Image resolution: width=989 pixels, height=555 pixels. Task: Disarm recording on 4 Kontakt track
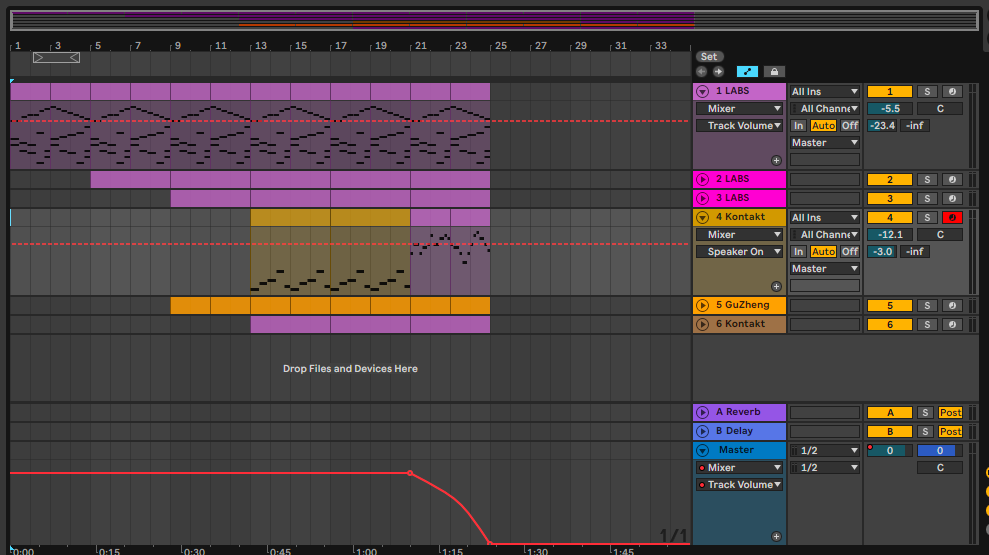(x=950, y=218)
